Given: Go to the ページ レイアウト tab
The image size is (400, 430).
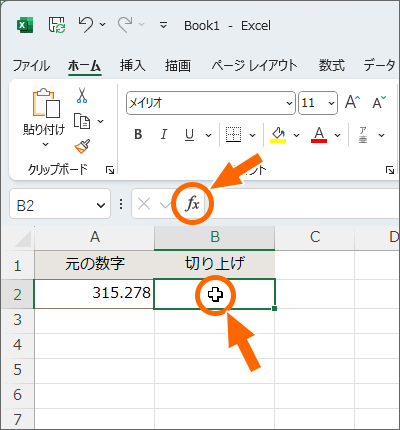Looking at the screenshot, I should pos(254,65).
